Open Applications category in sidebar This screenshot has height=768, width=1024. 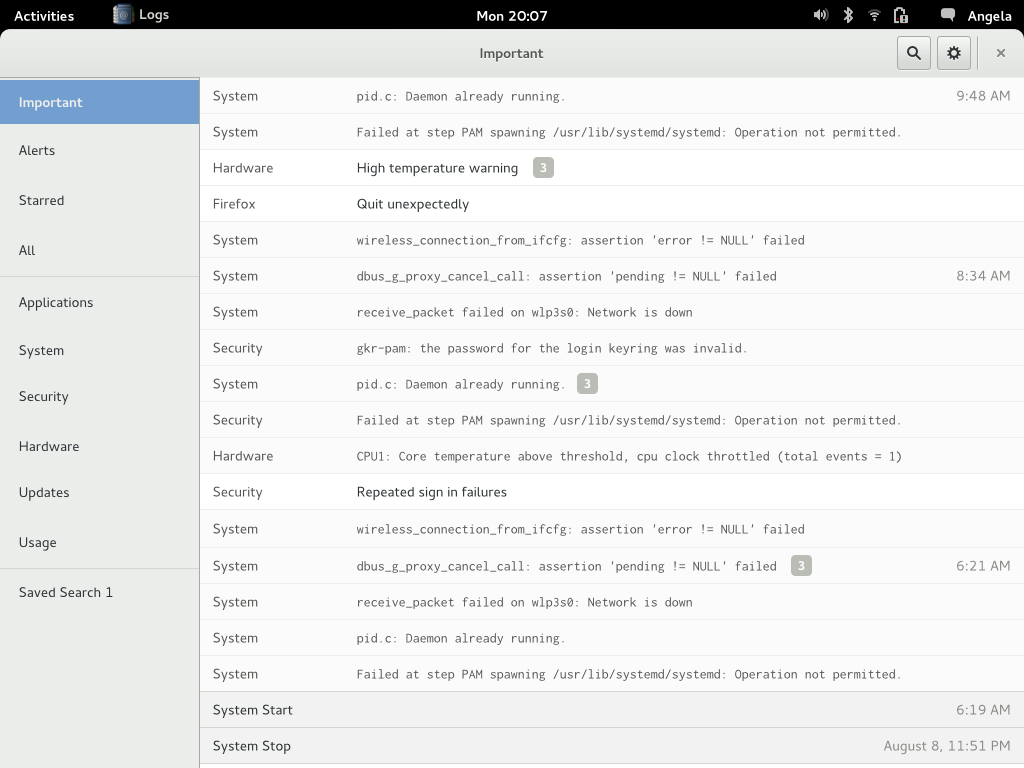[99, 302]
